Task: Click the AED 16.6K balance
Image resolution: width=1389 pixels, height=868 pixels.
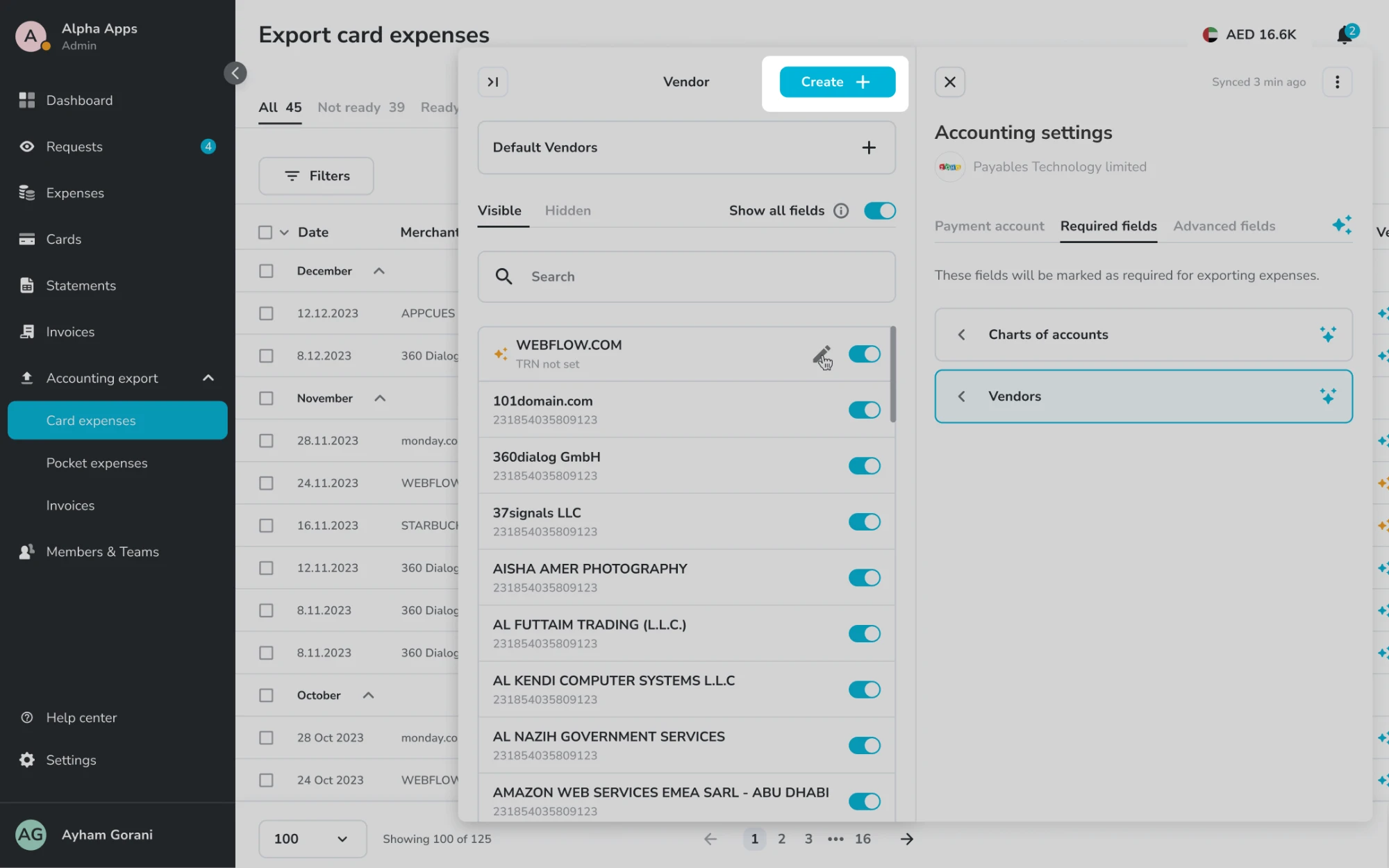Action: (x=1249, y=34)
